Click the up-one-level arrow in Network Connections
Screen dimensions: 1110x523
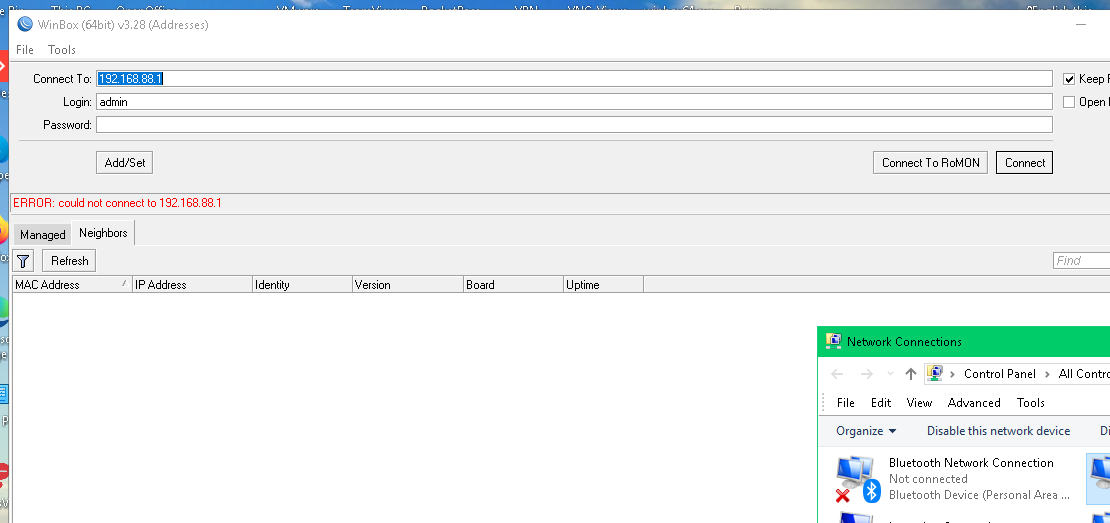tap(910, 374)
